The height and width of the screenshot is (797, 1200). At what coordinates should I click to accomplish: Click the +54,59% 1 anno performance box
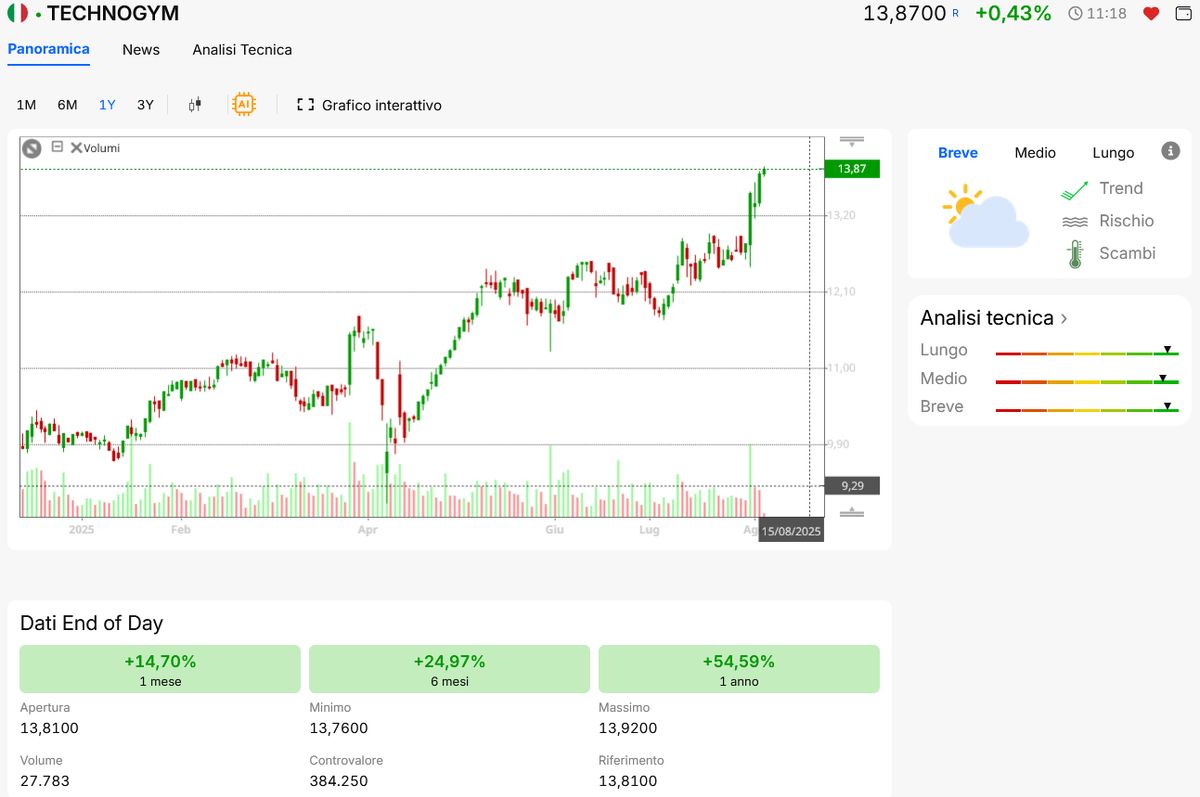pos(739,669)
